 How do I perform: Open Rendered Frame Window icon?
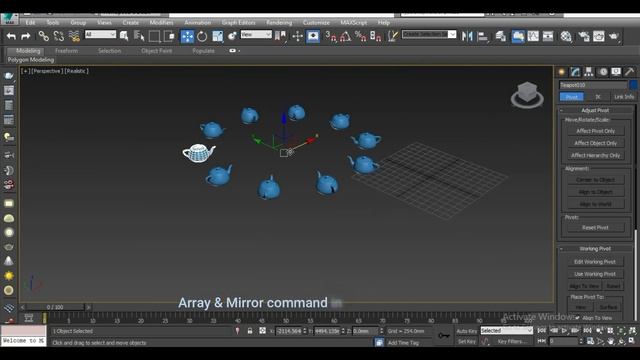click(599, 36)
